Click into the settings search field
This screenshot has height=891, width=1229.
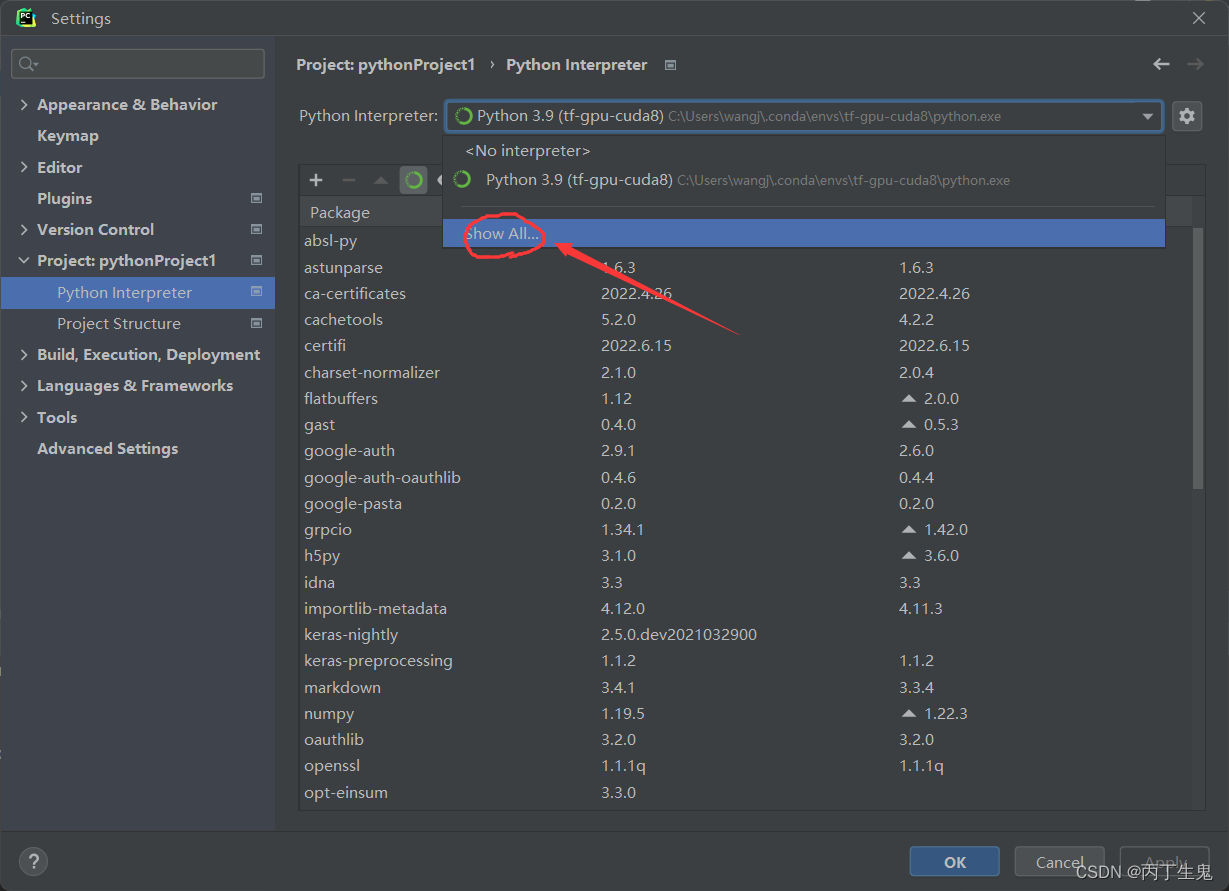[138, 64]
